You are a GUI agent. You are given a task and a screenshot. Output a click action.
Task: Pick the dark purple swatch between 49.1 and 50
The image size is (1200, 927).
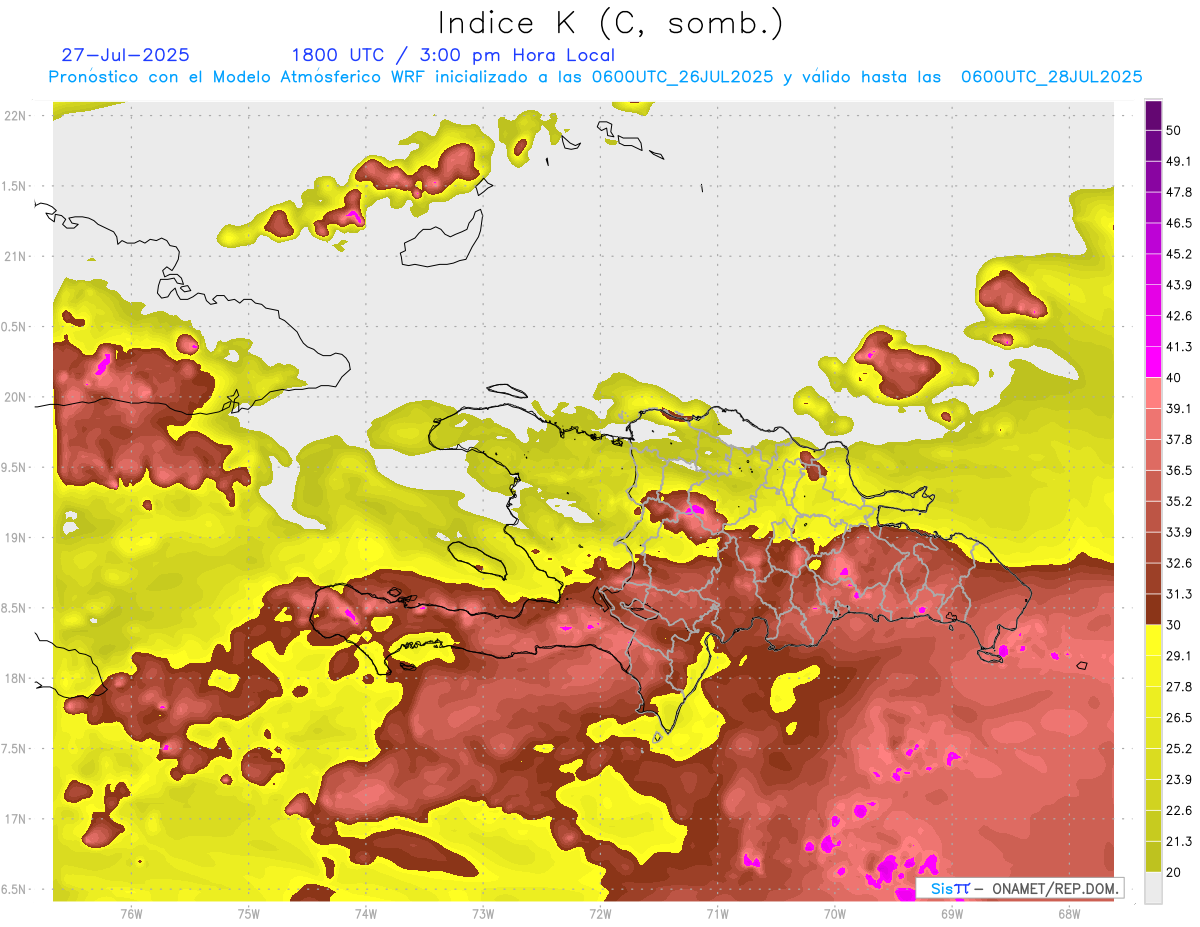point(1153,146)
